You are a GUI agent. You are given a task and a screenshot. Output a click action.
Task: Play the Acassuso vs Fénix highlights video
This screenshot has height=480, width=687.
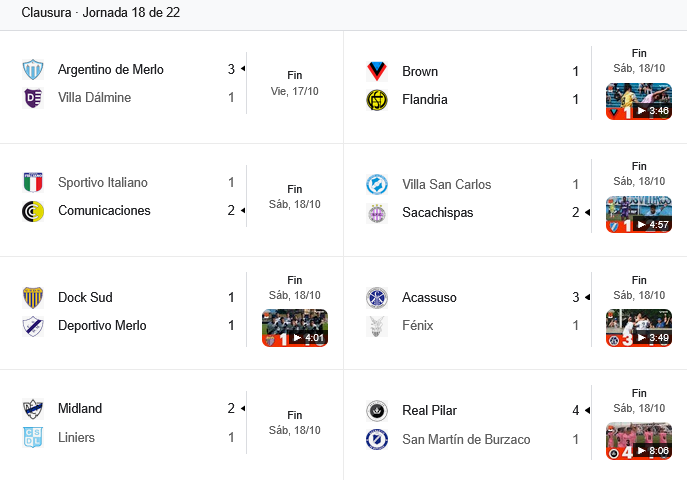click(x=638, y=328)
